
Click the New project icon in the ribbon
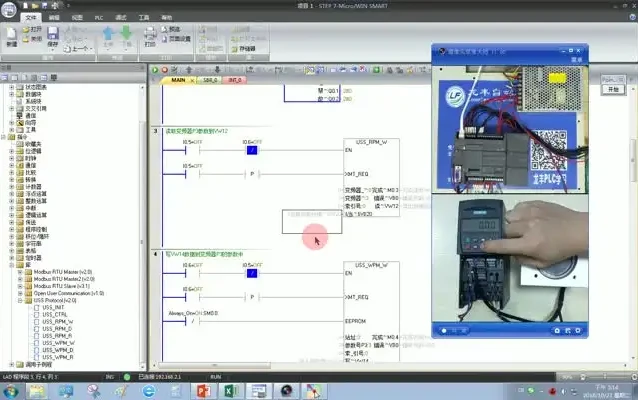pyautogui.click(x=11, y=35)
